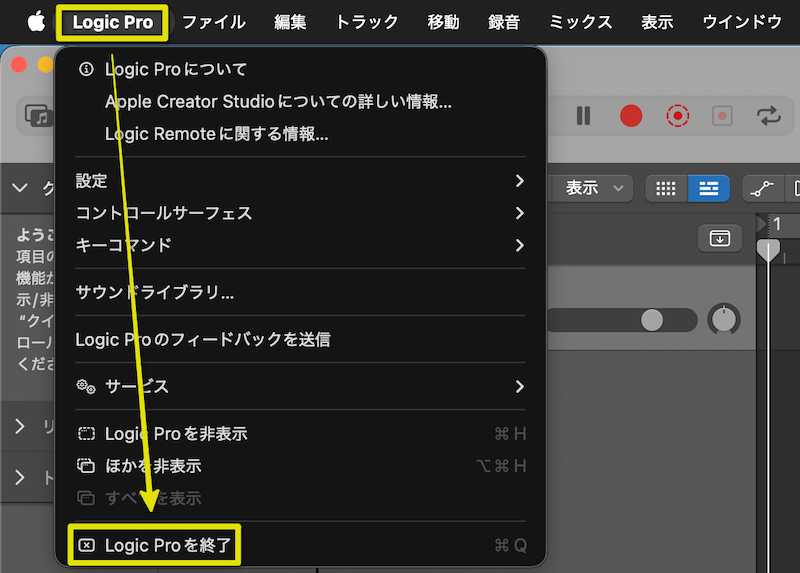Choose ほかを非表示
This screenshot has width=800, height=573.
301,466
